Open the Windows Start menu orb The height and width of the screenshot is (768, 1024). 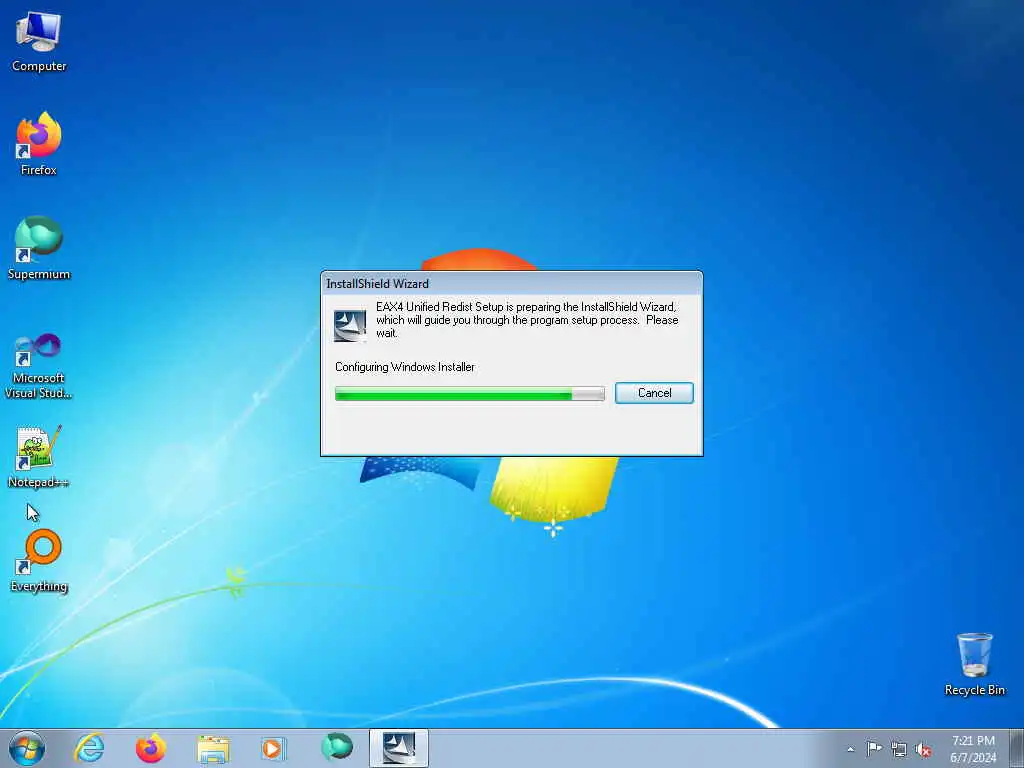pos(27,748)
